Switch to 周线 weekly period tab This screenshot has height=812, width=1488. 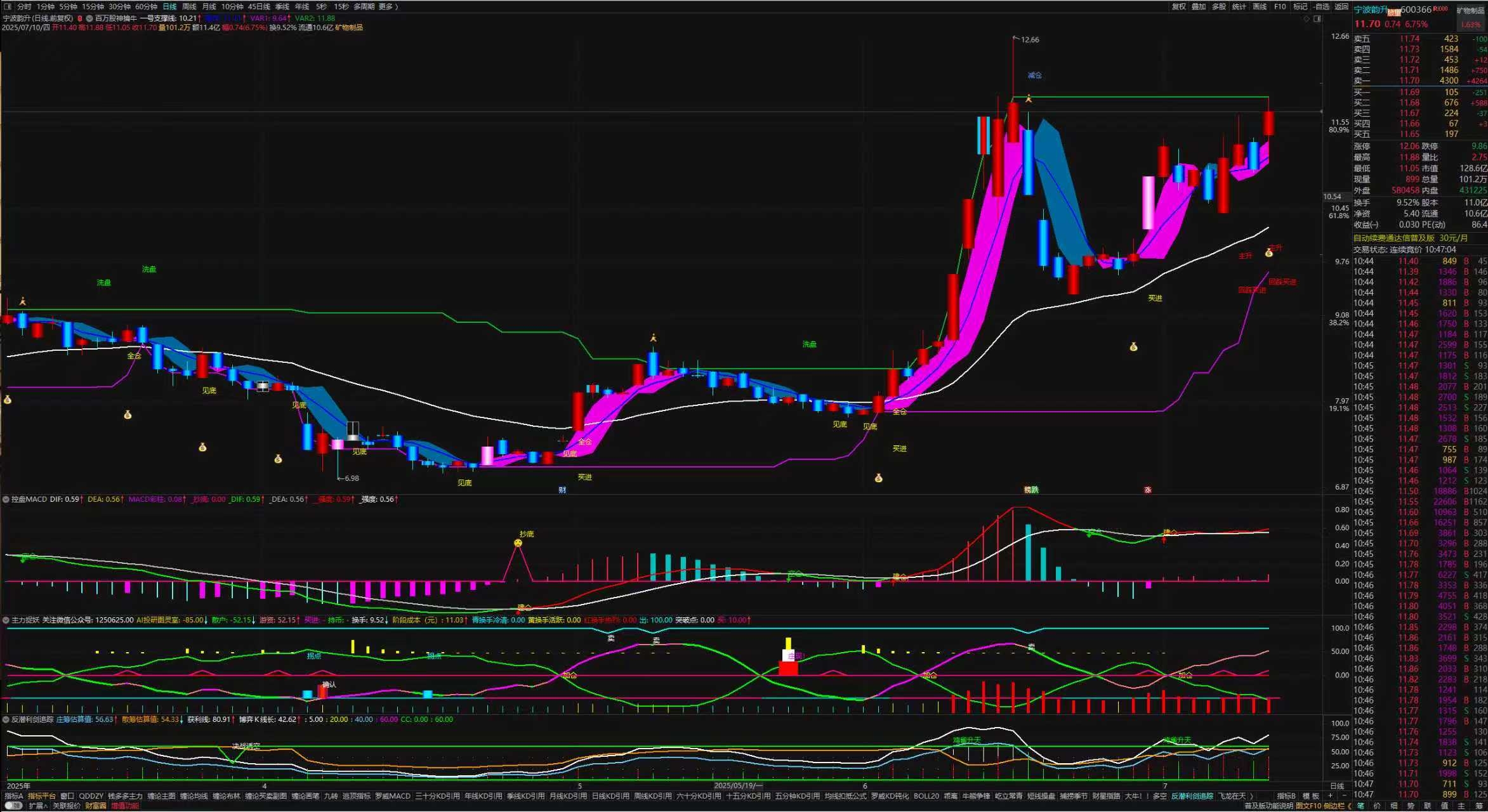[x=189, y=6]
